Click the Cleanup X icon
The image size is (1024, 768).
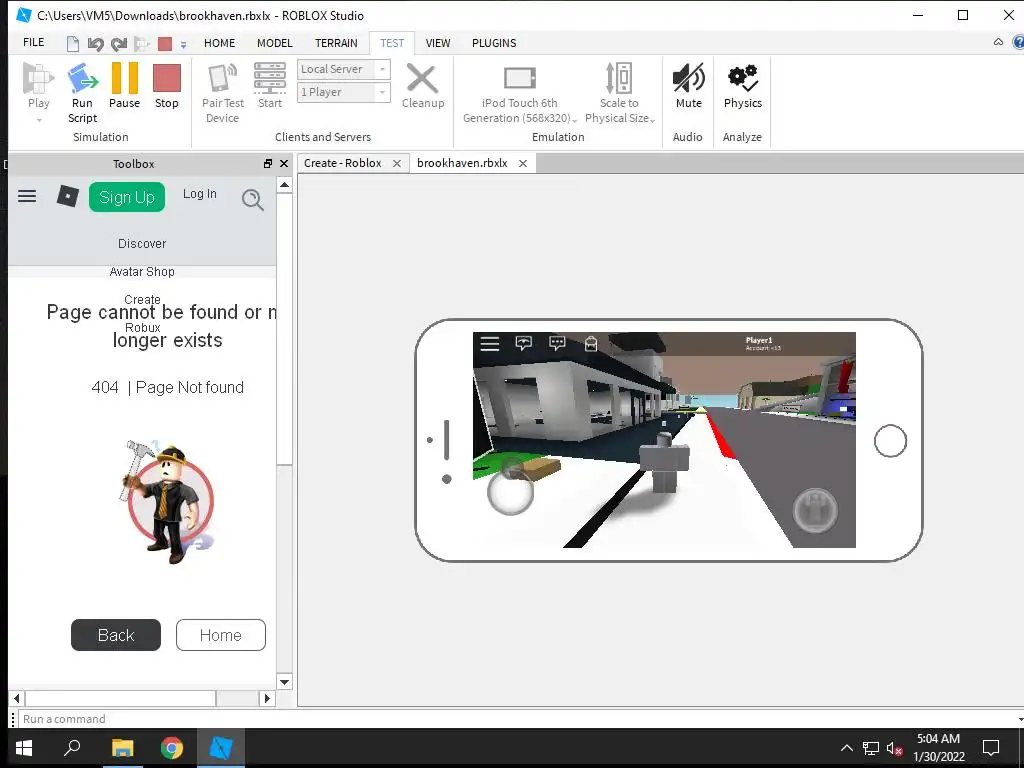423,78
